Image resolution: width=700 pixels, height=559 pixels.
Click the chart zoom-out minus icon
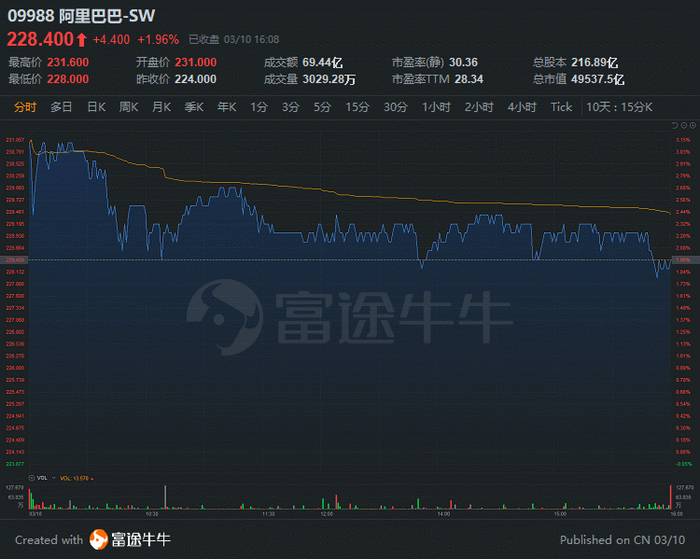click(684, 125)
